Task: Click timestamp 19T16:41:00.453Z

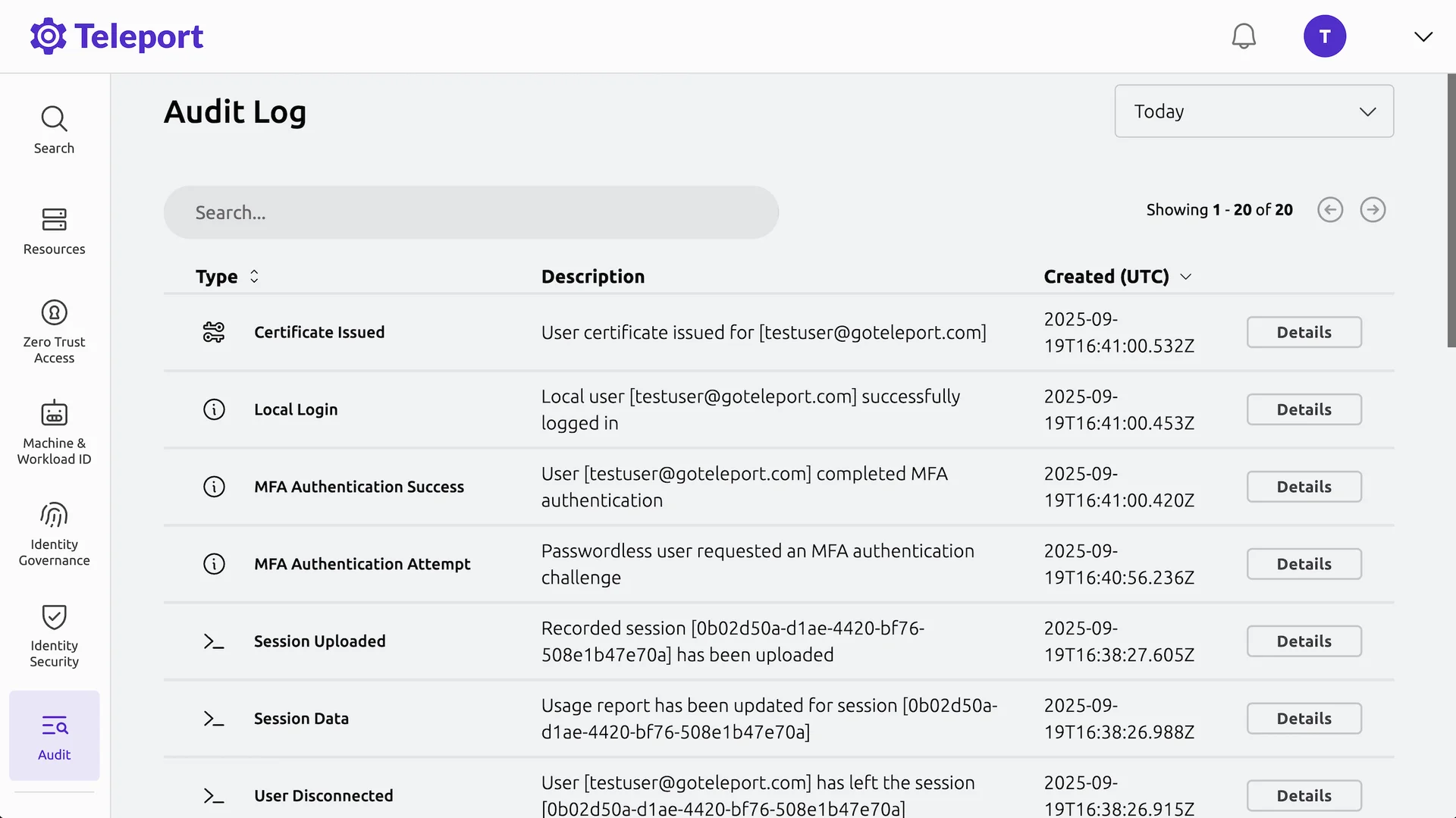Action: point(1119,423)
